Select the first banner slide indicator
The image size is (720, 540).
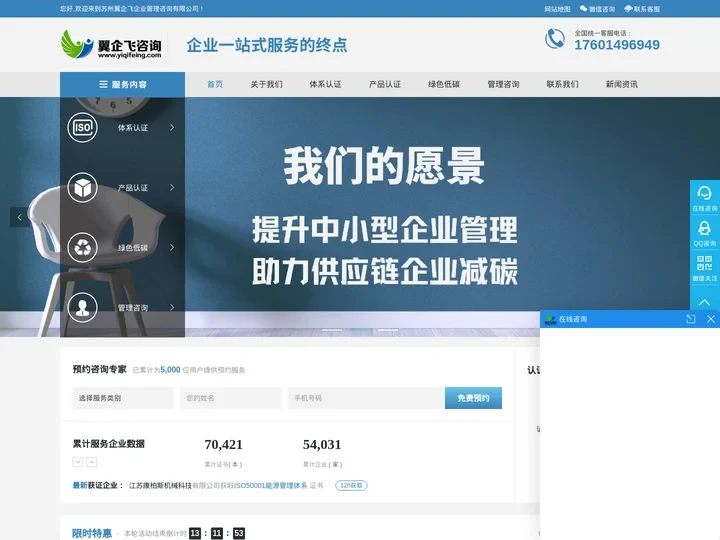pos(332,330)
